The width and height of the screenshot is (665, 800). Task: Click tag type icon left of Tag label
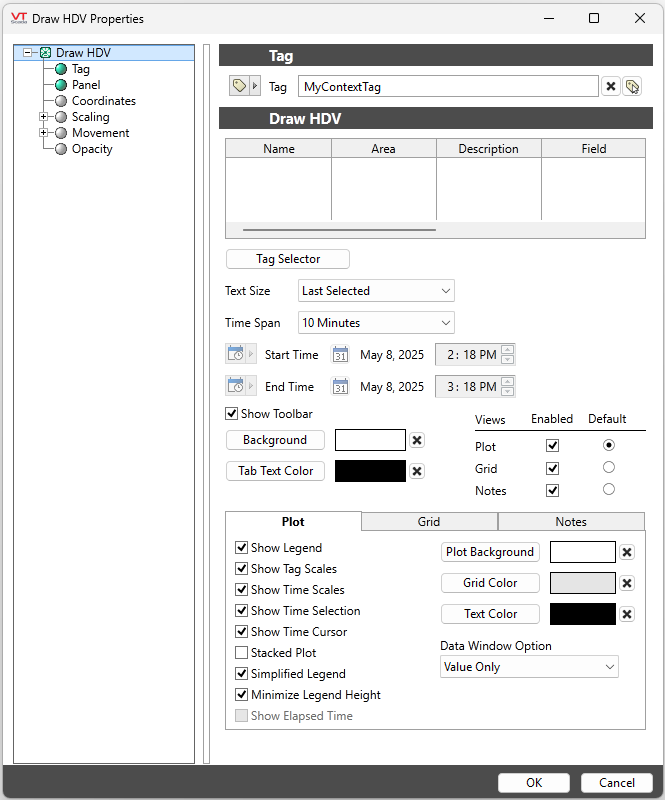click(239, 87)
